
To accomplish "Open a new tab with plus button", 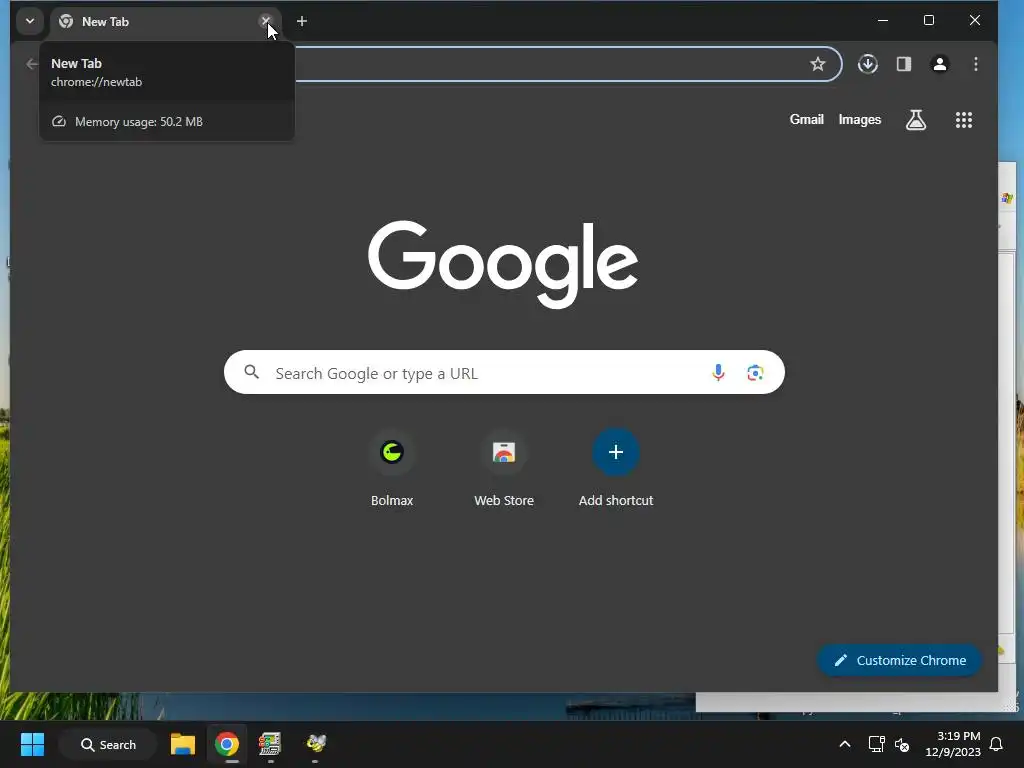I will tap(302, 21).
